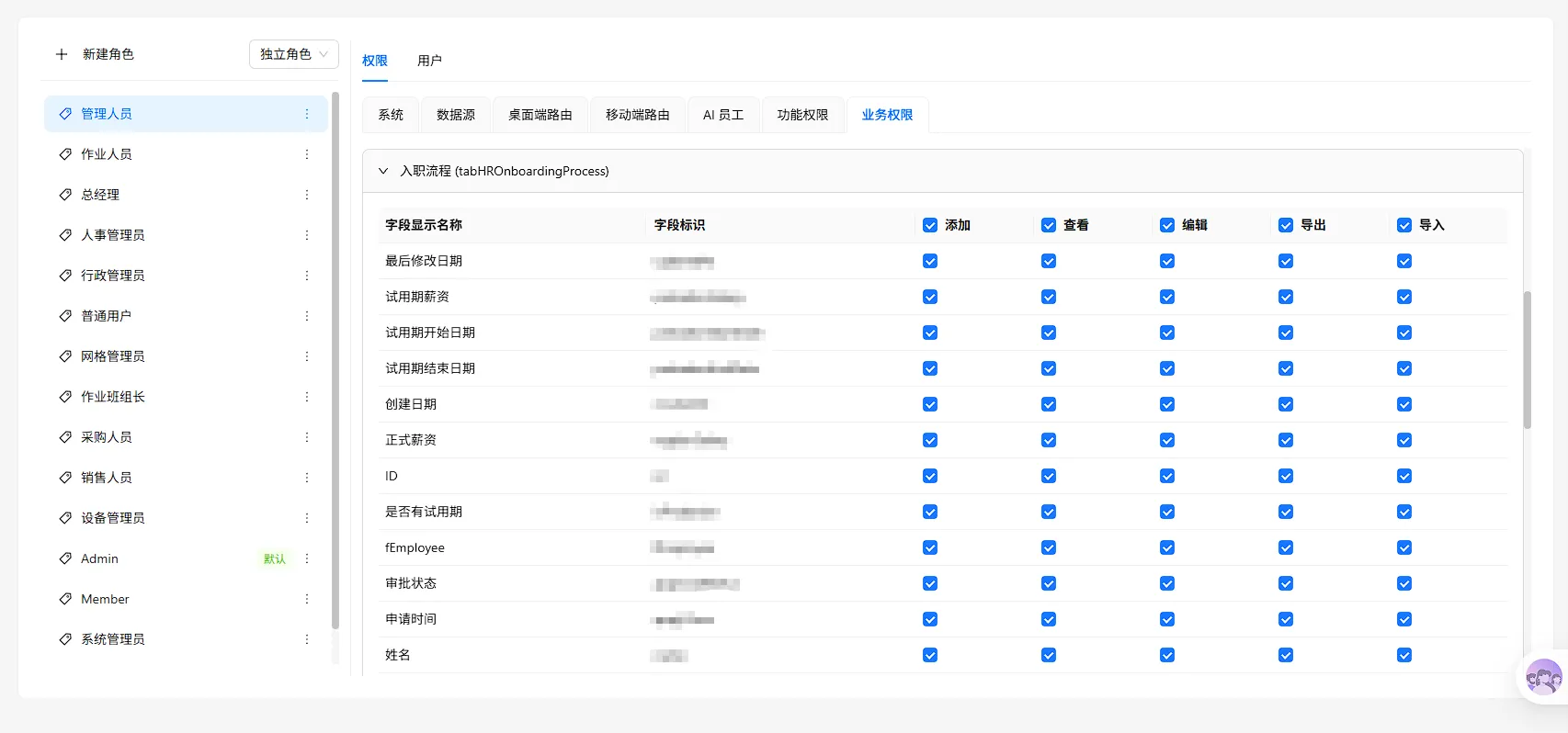The height and width of the screenshot is (733, 1568).
Task: Open the more menu for 系统管理员 role
Action: [307, 639]
